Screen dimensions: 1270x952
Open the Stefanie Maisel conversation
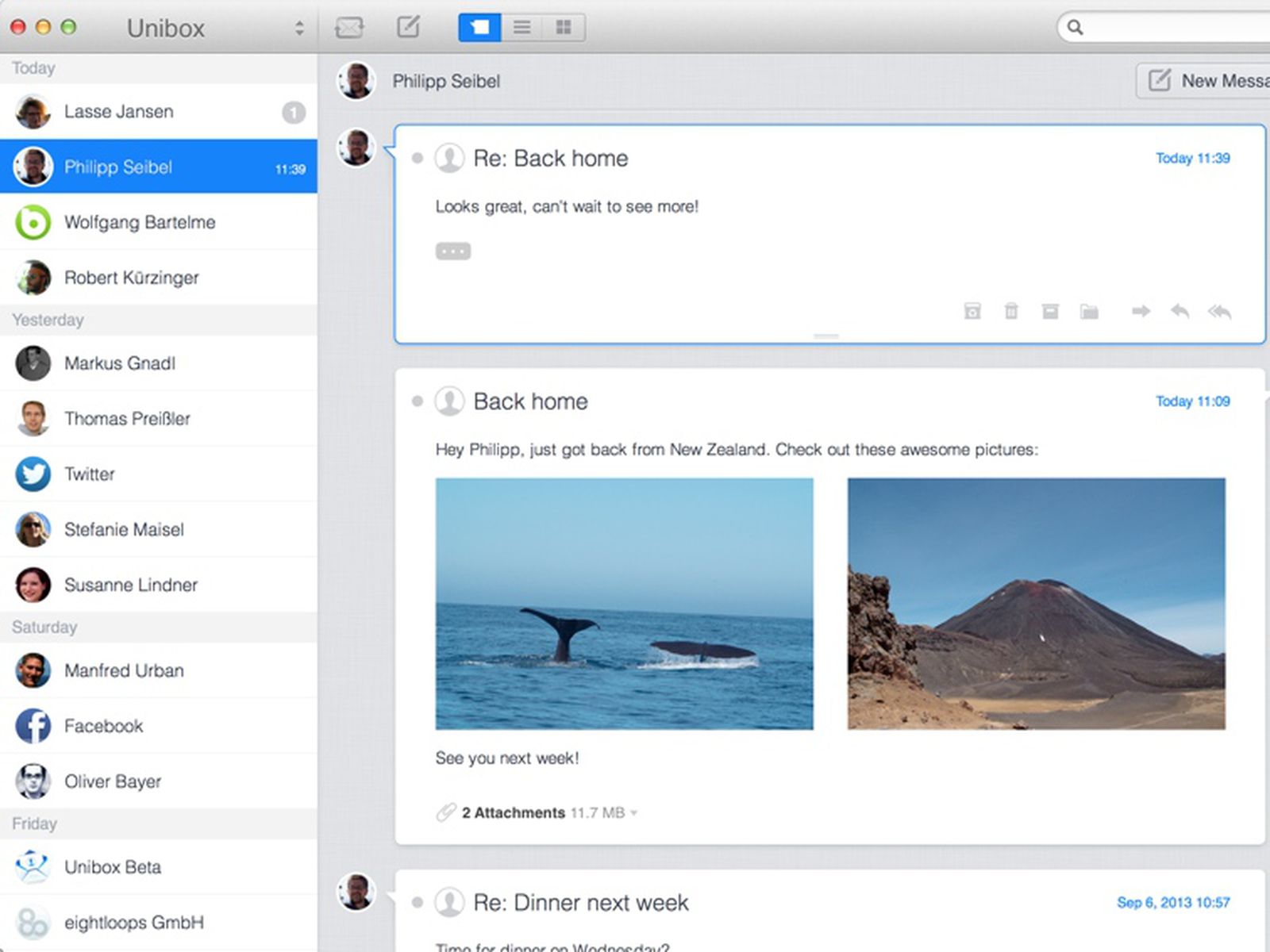tap(159, 530)
